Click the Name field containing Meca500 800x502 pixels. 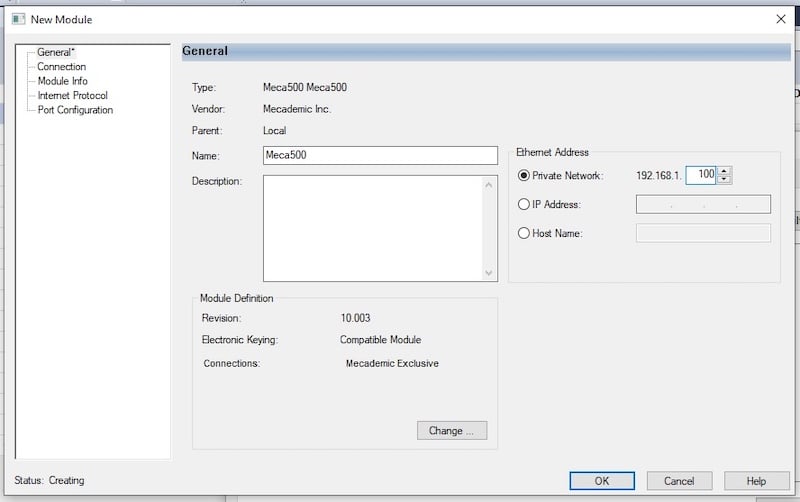(380, 155)
